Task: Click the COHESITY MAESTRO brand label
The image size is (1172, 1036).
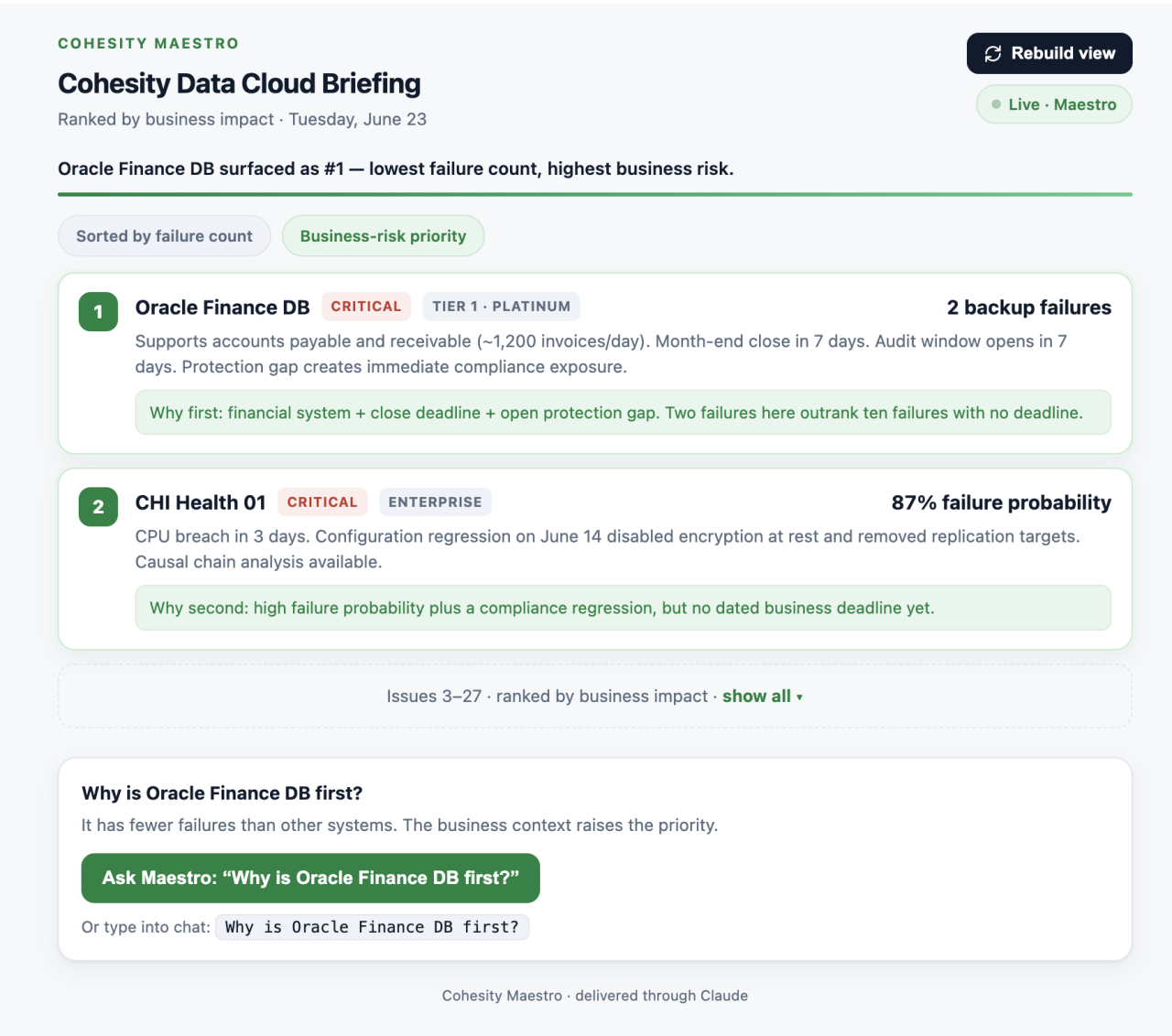Action: [148, 44]
